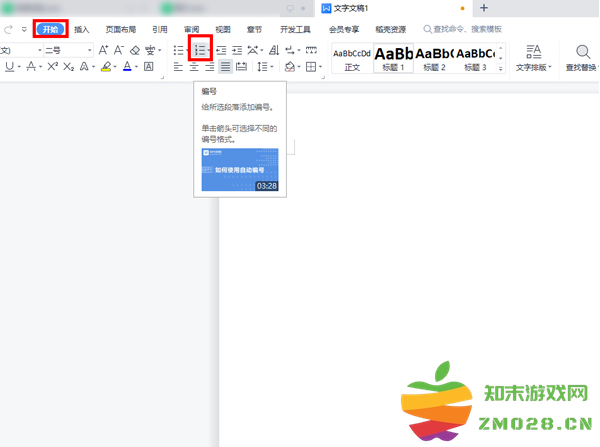Toggle underline formatting
The image size is (600, 447).
click(10, 67)
